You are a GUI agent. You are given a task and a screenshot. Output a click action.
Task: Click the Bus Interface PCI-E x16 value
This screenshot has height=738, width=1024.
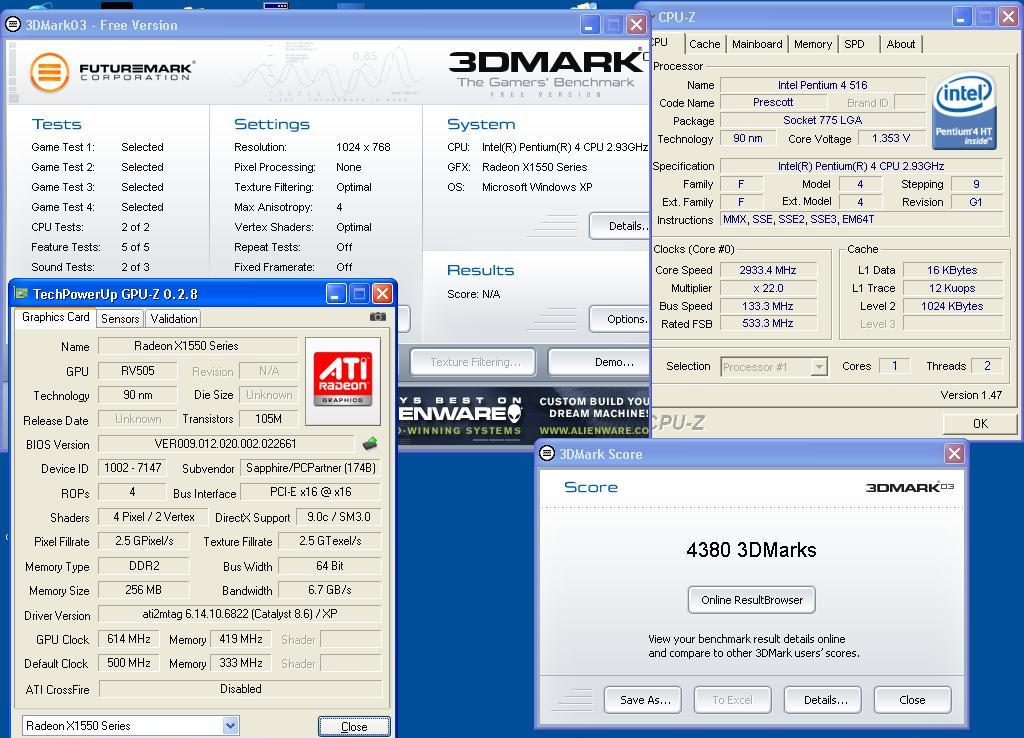tap(311, 492)
